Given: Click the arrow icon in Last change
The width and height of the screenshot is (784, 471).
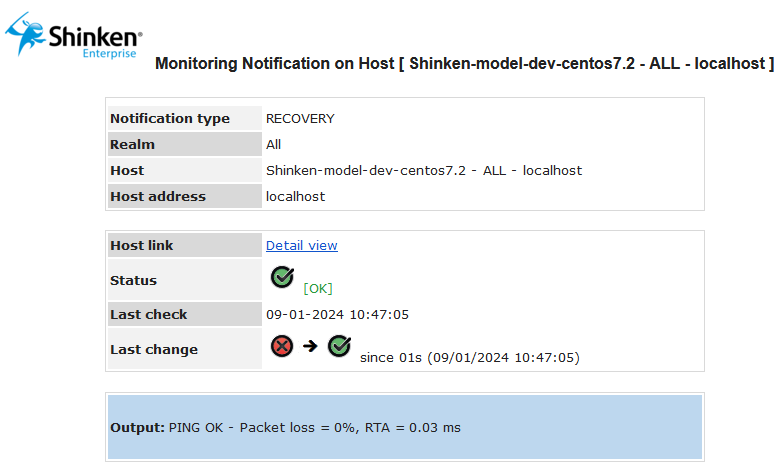Looking at the screenshot, I should click(x=310, y=347).
